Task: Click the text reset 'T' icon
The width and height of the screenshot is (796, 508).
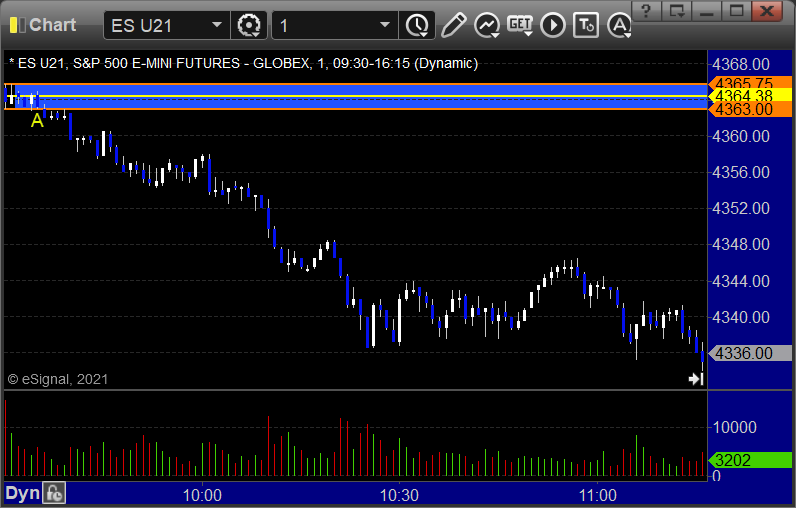Action: coord(586,25)
